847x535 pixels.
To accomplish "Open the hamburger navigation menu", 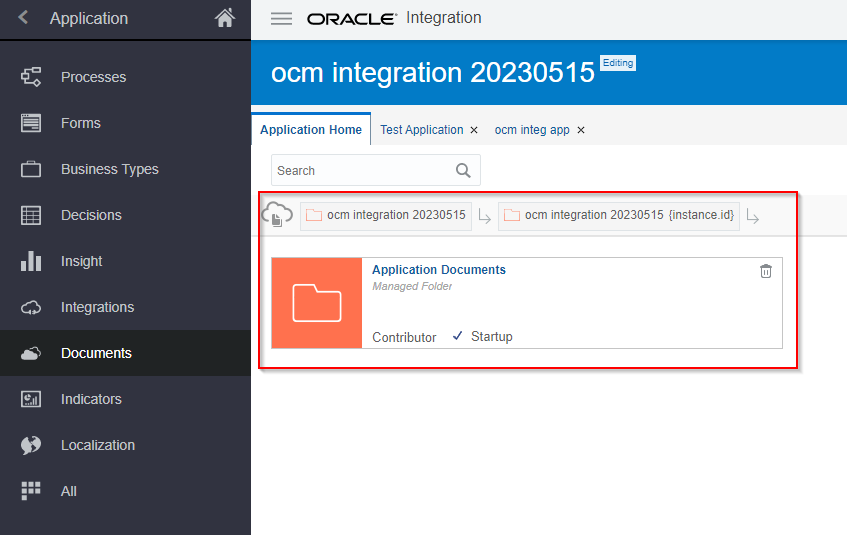I will [282, 19].
